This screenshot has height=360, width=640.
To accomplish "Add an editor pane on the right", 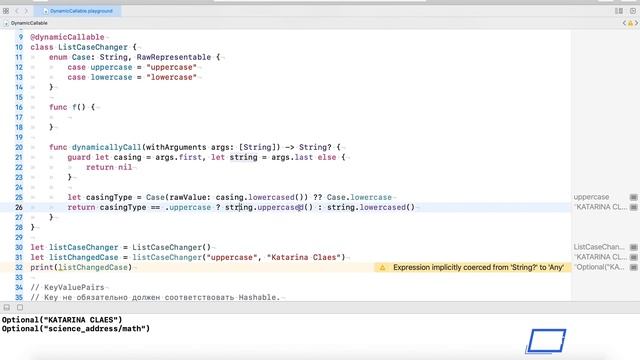I will click(633, 11).
